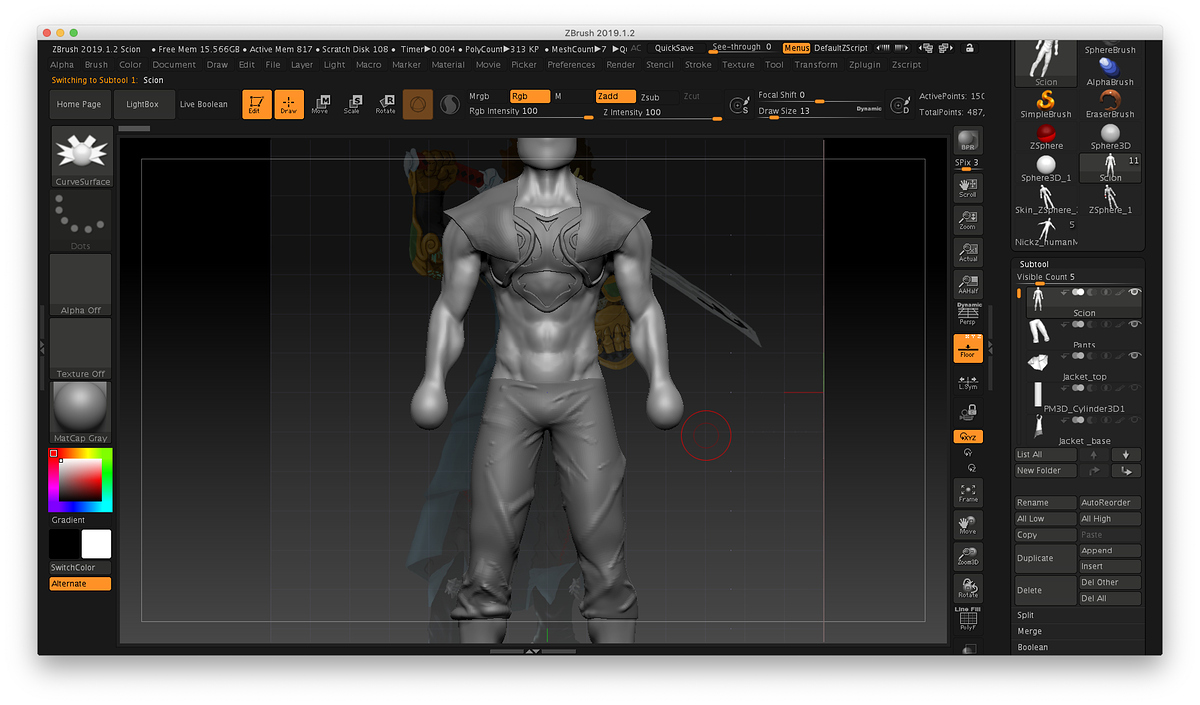
Task: Toggle XYZ rotation mode
Action: (968, 437)
